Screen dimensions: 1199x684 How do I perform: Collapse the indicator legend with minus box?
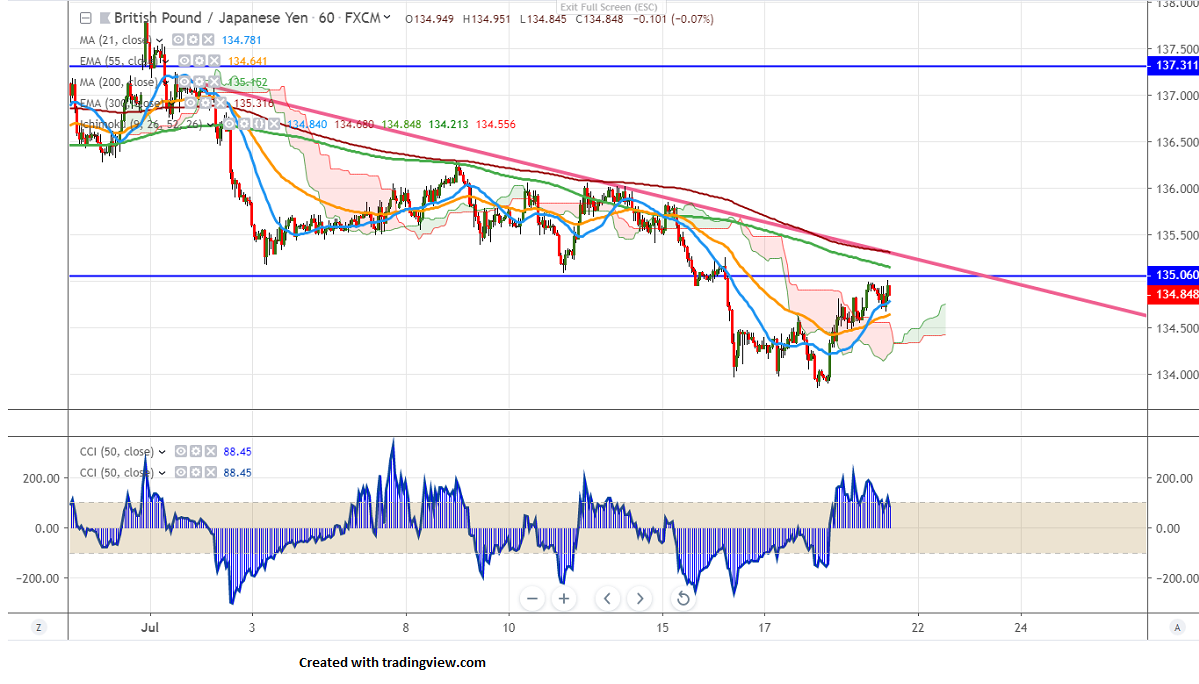click(86, 18)
